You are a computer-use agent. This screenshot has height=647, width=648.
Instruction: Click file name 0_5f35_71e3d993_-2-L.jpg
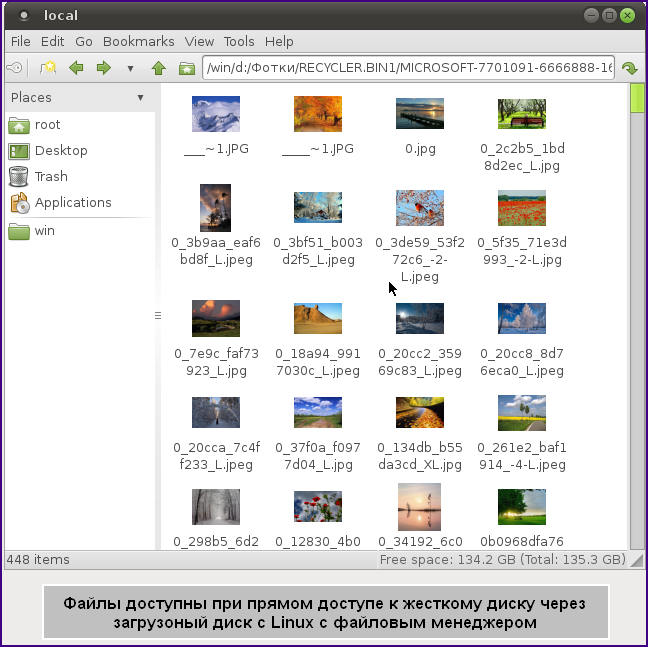click(522, 251)
